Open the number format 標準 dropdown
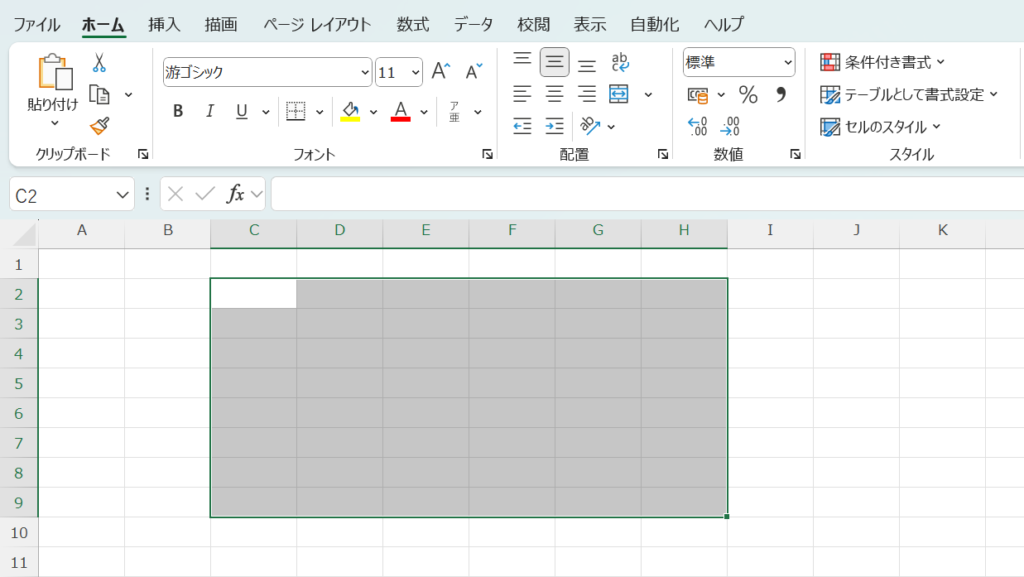This screenshot has height=577, width=1024. point(788,62)
